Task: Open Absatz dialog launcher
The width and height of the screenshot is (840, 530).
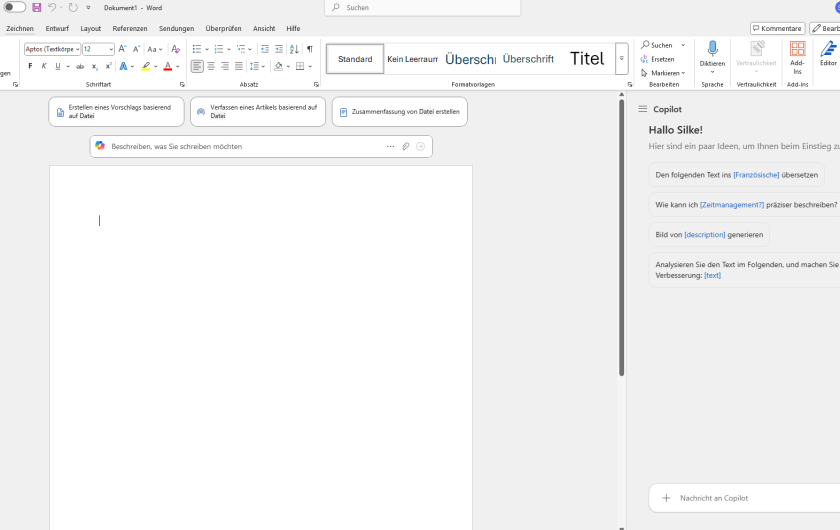Action: pos(316,84)
